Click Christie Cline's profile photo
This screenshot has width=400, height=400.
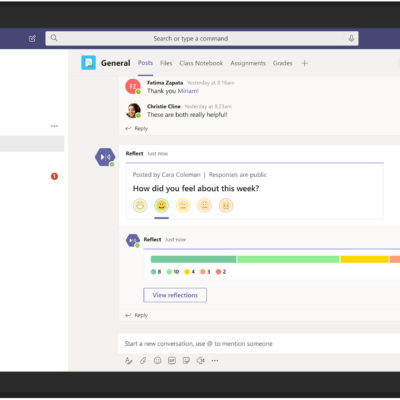coord(133,110)
